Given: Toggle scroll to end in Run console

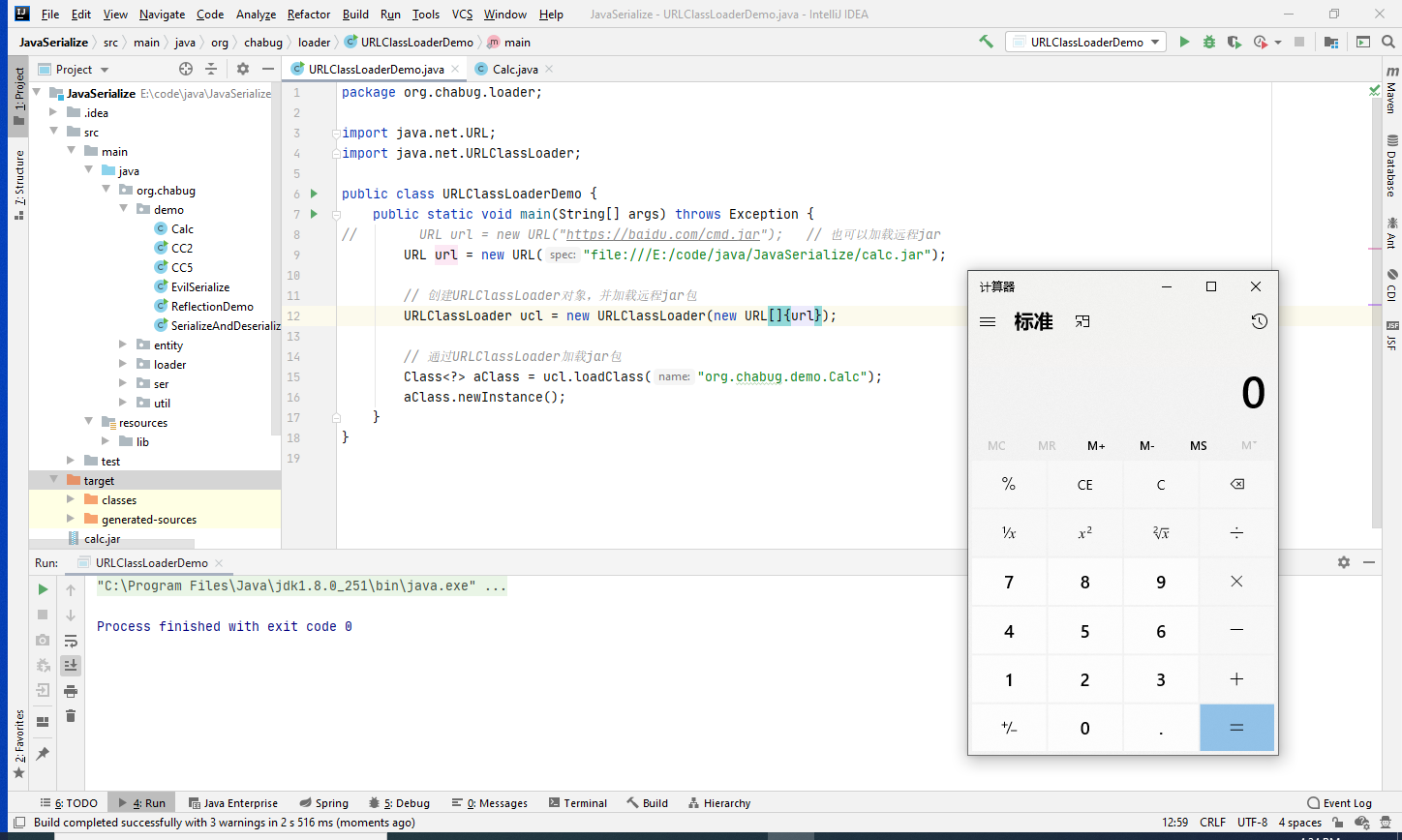Looking at the screenshot, I should [71, 665].
